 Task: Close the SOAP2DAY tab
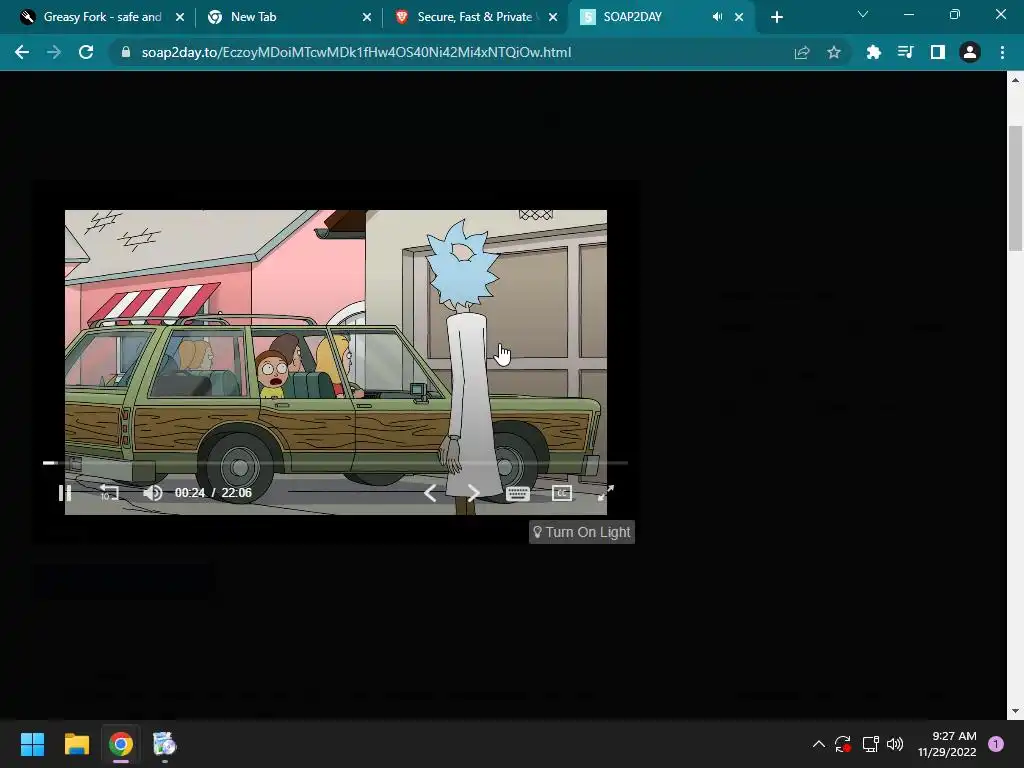(x=739, y=17)
